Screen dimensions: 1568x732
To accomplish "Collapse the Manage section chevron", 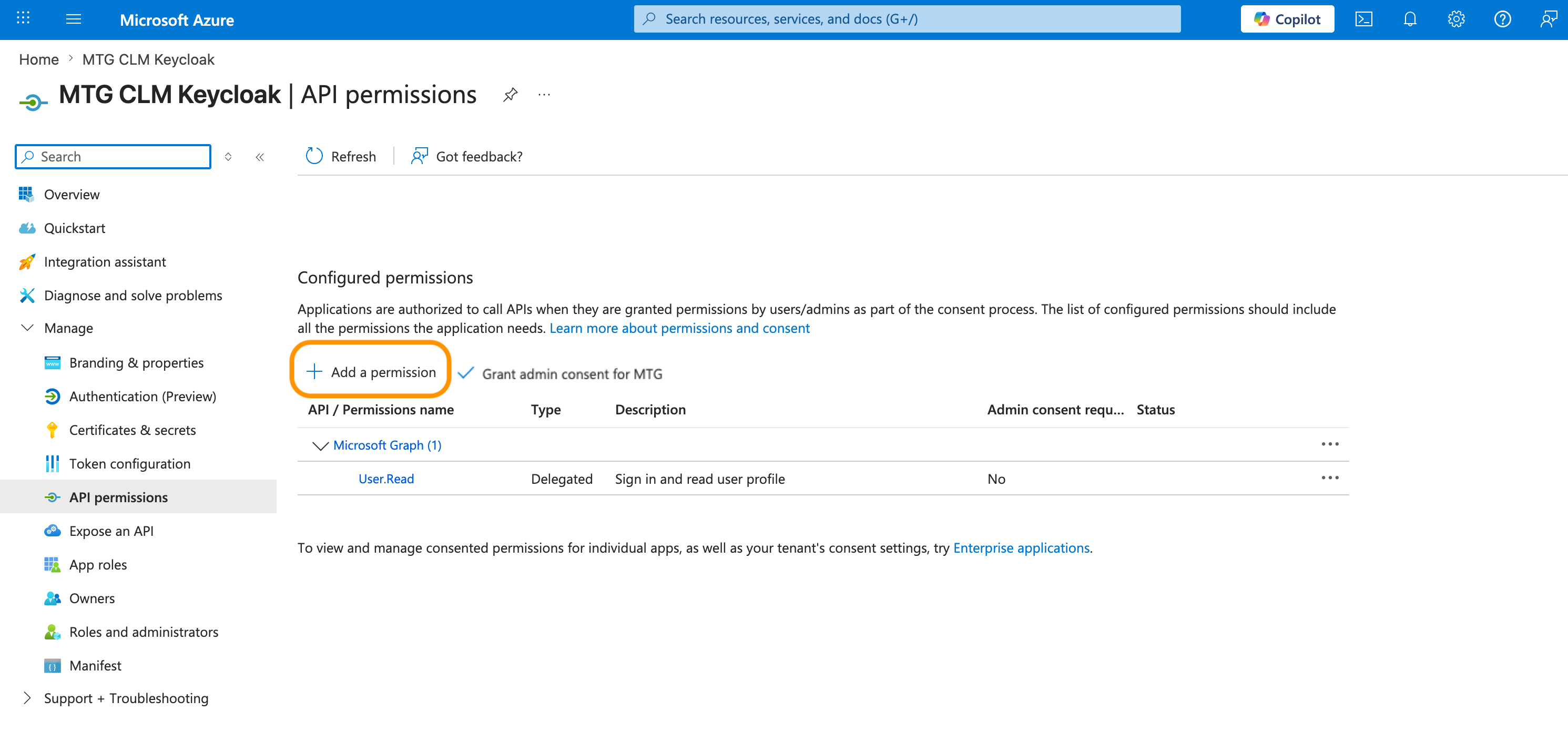I will click(x=27, y=328).
